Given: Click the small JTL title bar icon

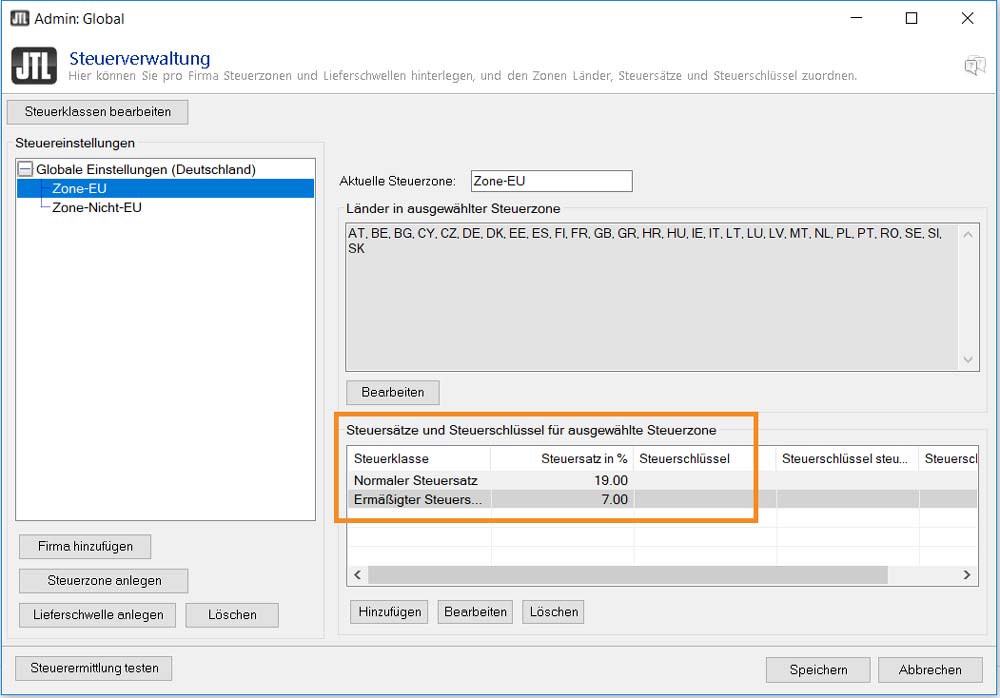Looking at the screenshot, I should point(19,18).
